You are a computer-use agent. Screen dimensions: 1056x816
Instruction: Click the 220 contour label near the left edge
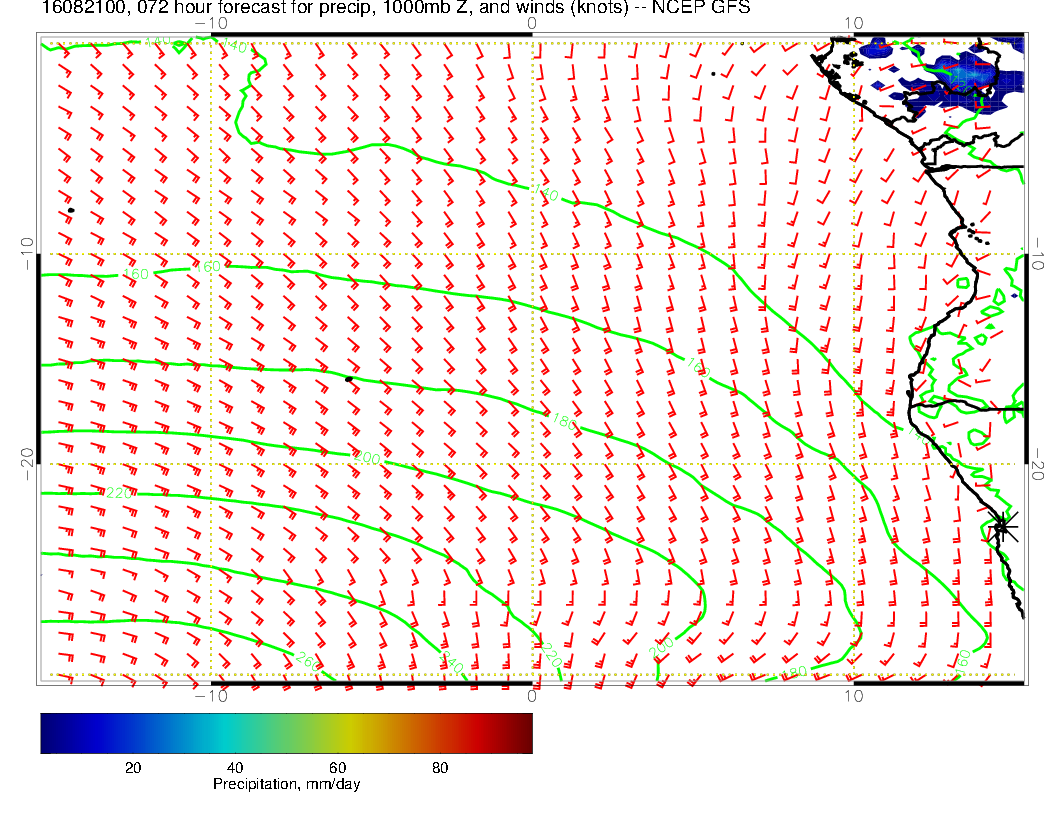(119, 493)
